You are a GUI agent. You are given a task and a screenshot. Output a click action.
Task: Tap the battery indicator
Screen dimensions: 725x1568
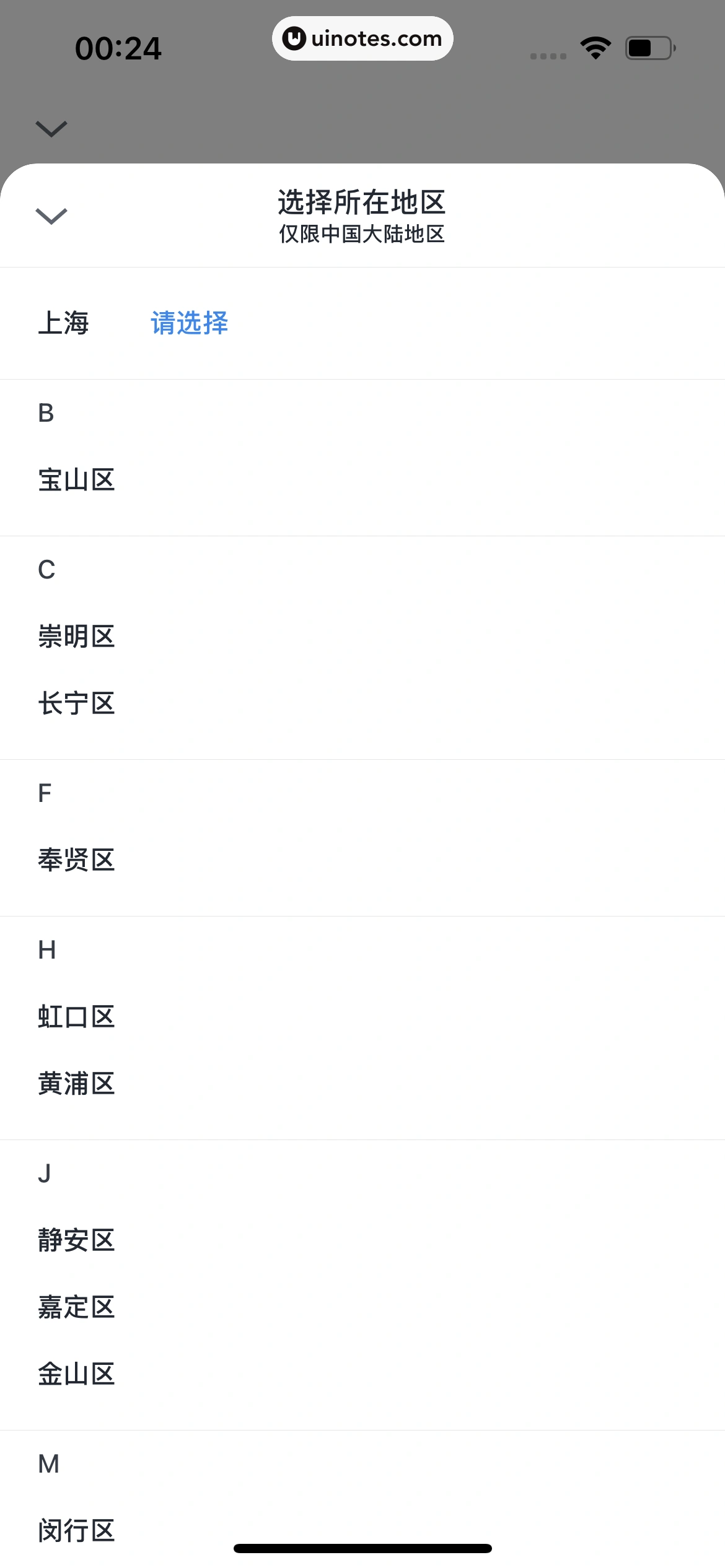[x=647, y=46]
